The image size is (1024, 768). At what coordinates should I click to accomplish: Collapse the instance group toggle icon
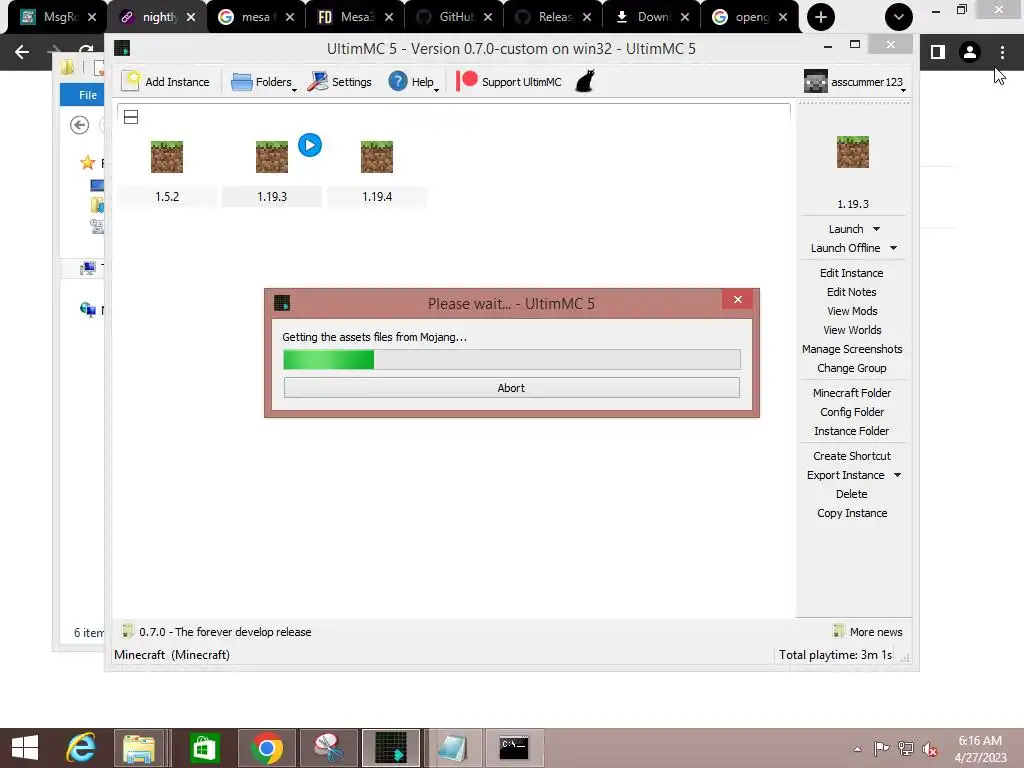pos(131,117)
